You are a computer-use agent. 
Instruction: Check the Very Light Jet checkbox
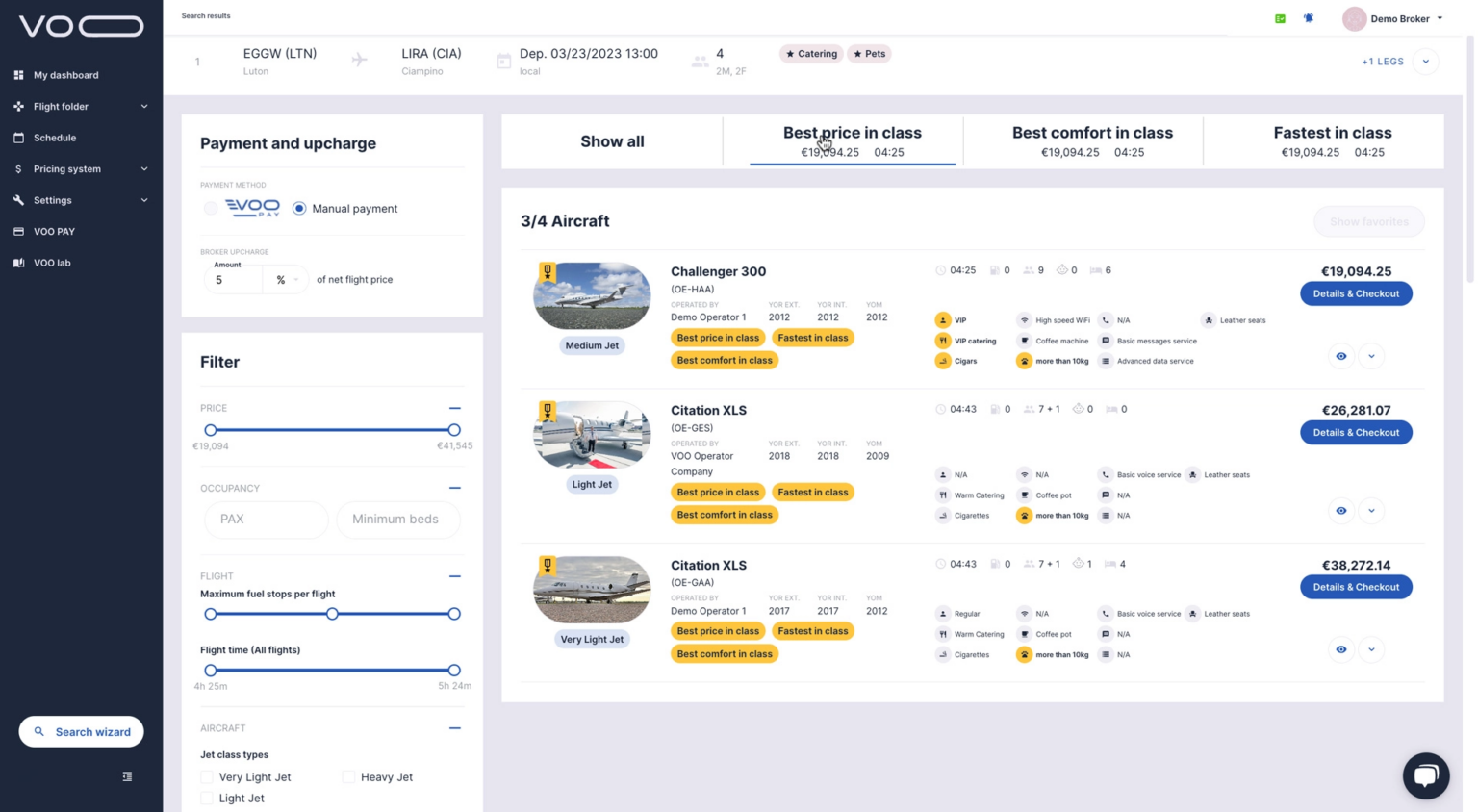pos(207,777)
